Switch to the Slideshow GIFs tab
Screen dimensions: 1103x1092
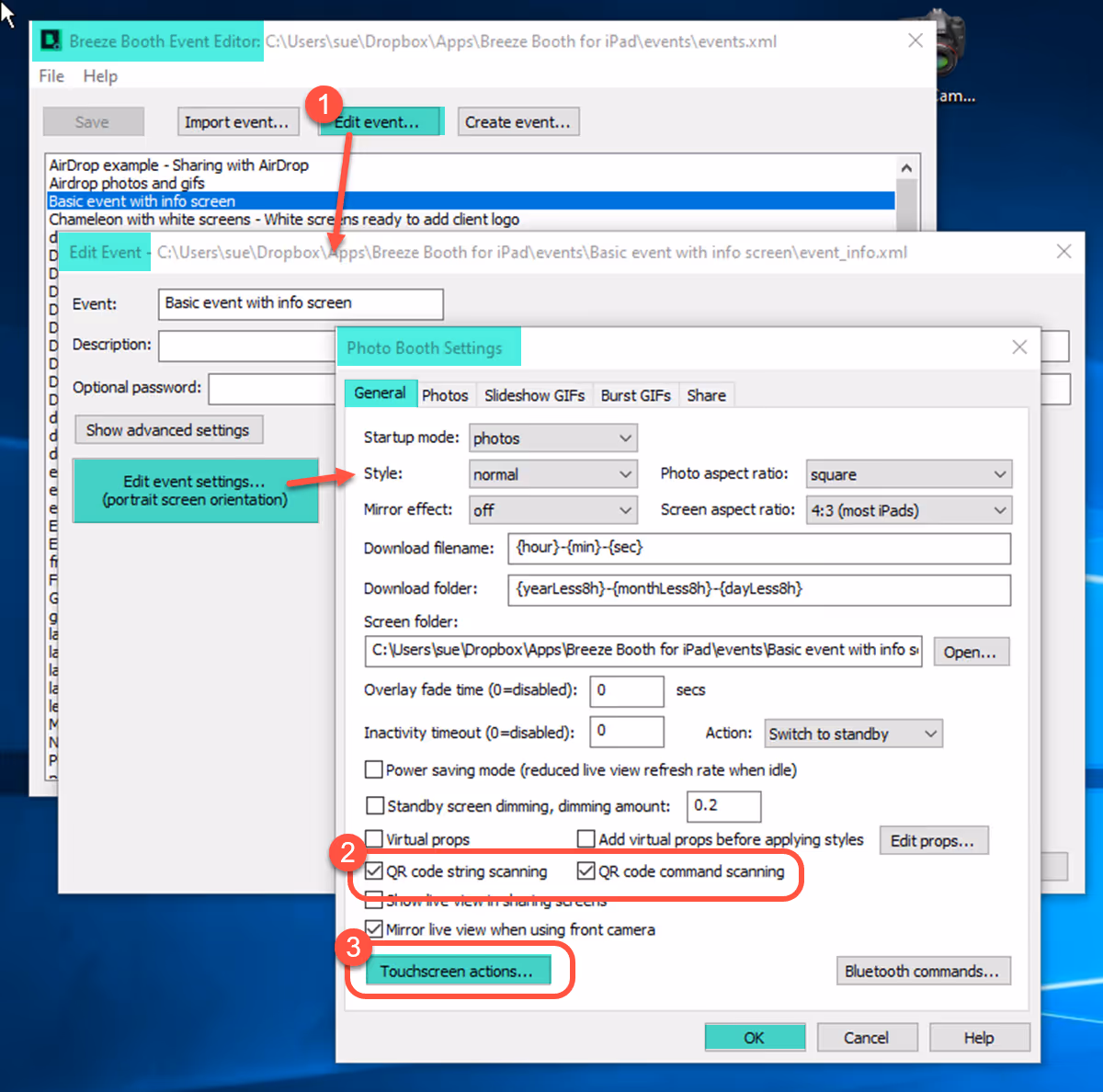click(534, 395)
